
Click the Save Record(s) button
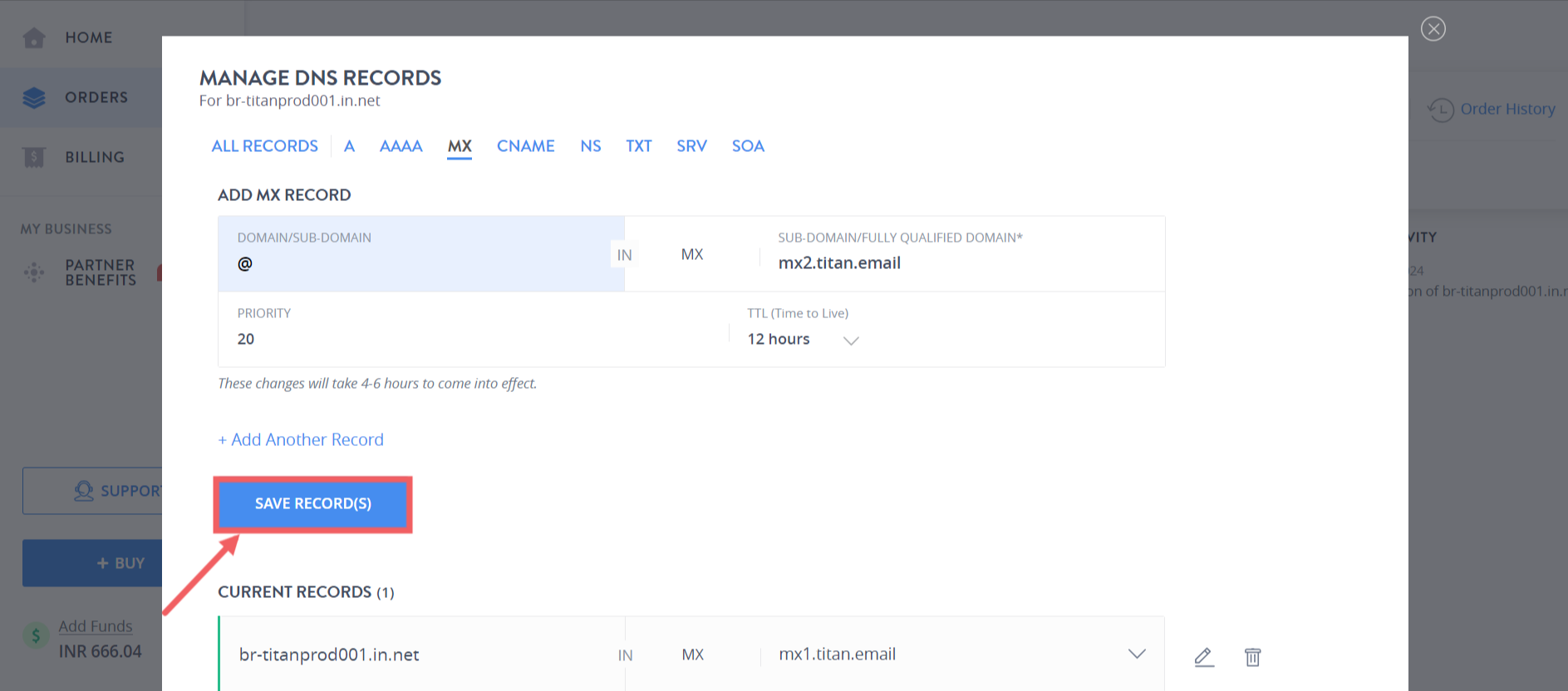coord(313,504)
